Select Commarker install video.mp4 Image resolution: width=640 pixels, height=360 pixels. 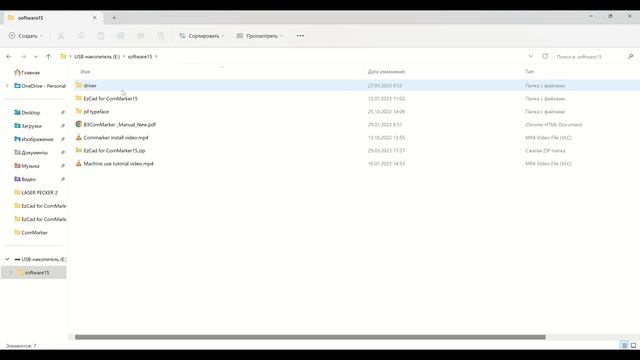[x=116, y=138]
